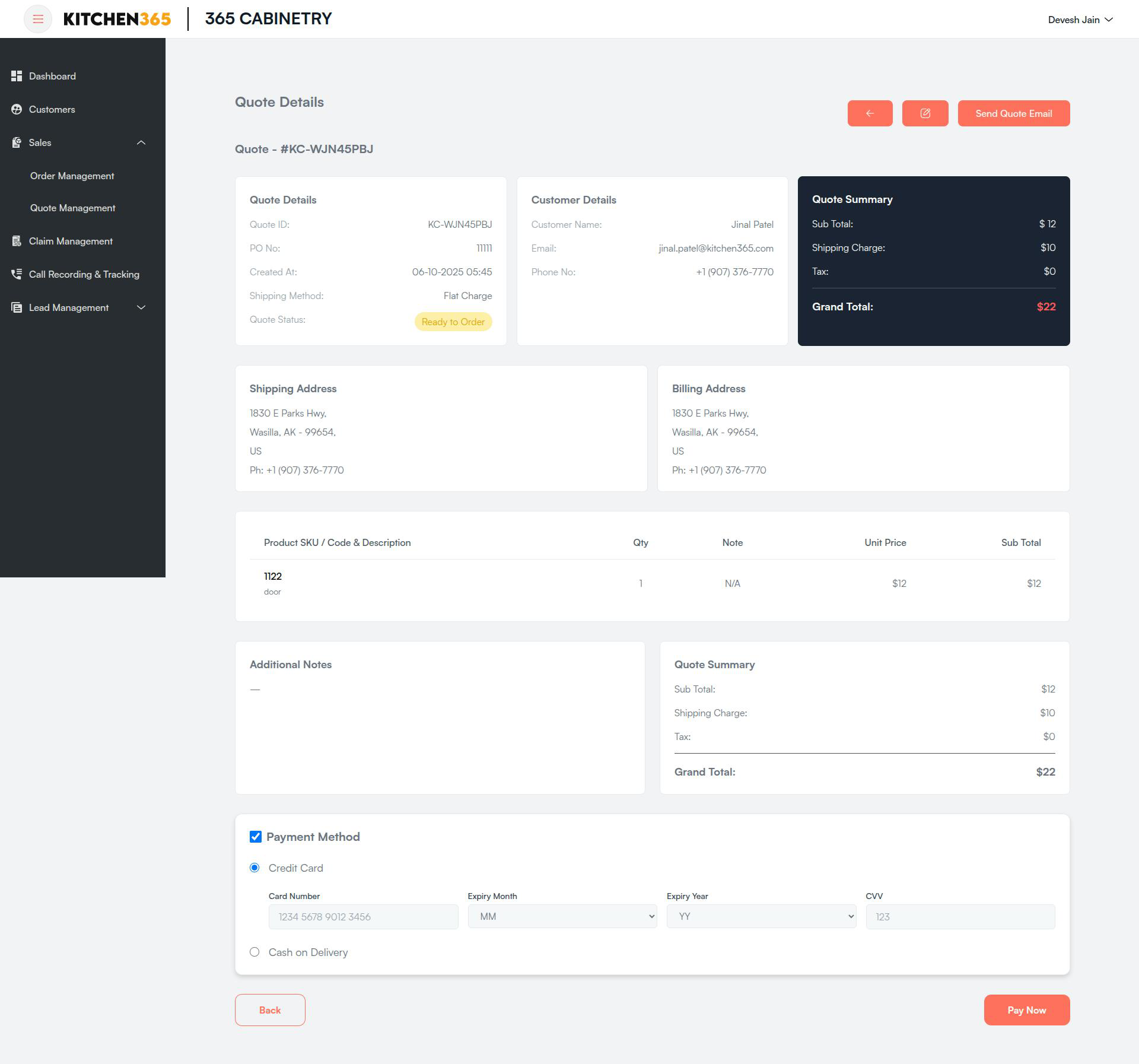The height and width of the screenshot is (1064, 1139).
Task: Uncheck the Payment Method checkbox
Action: click(256, 837)
